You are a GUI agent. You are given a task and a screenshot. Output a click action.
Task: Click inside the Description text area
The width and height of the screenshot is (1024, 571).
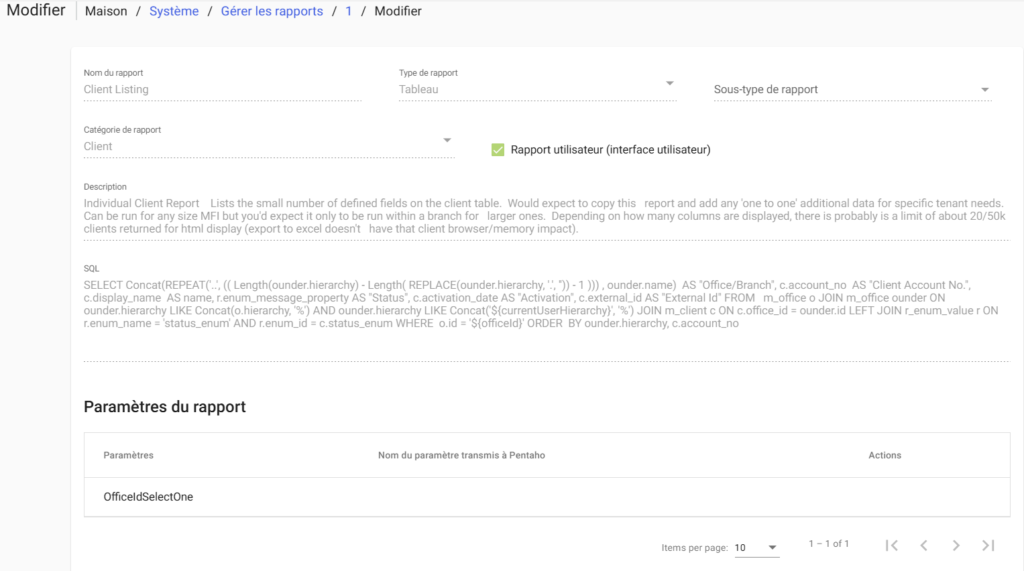[x=545, y=215]
